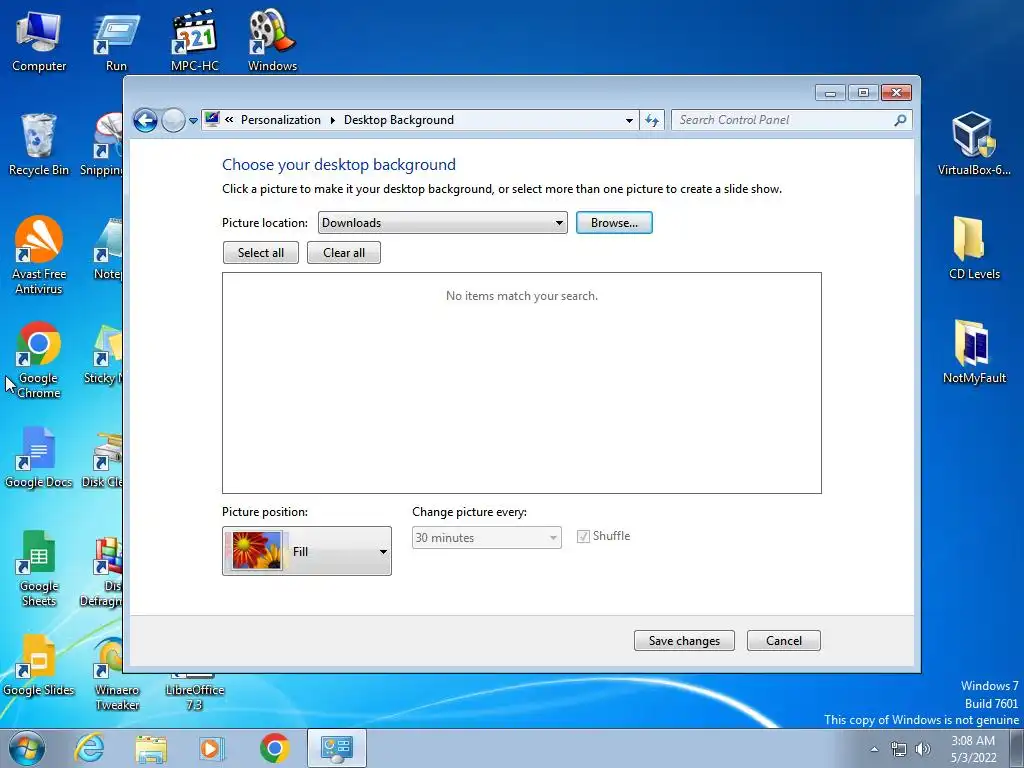Open the Start menu orb
The height and width of the screenshot is (768, 1024).
click(x=27, y=748)
